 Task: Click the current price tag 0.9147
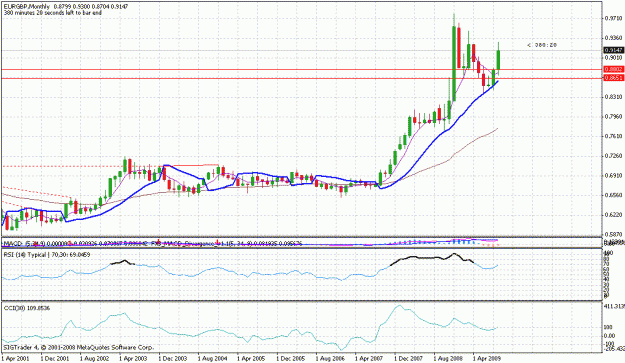click(x=614, y=50)
